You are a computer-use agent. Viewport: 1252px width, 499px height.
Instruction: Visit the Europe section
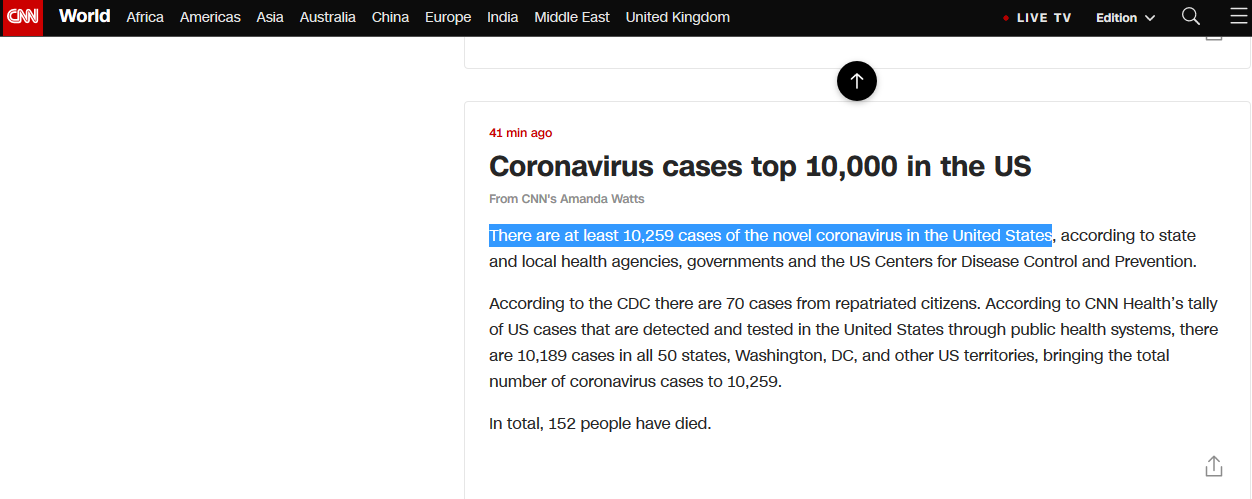pos(448,17)
